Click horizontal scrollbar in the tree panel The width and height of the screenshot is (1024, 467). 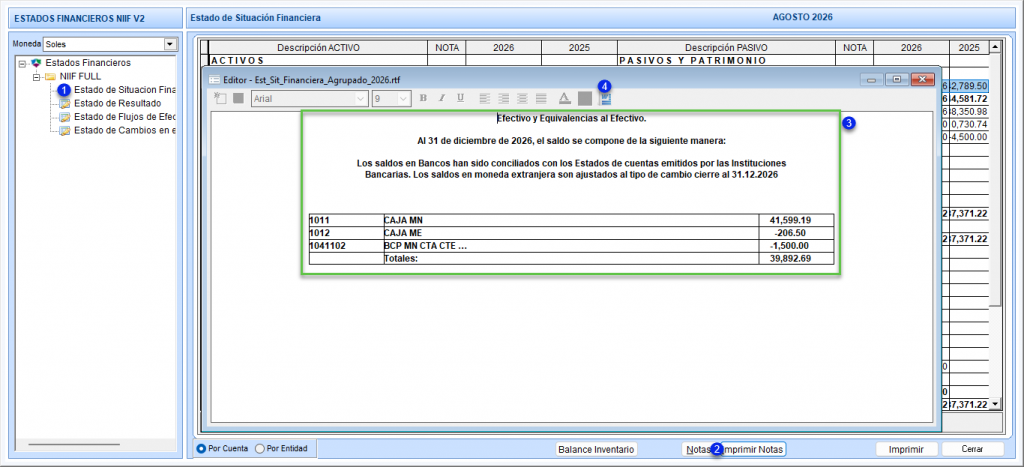72,445
